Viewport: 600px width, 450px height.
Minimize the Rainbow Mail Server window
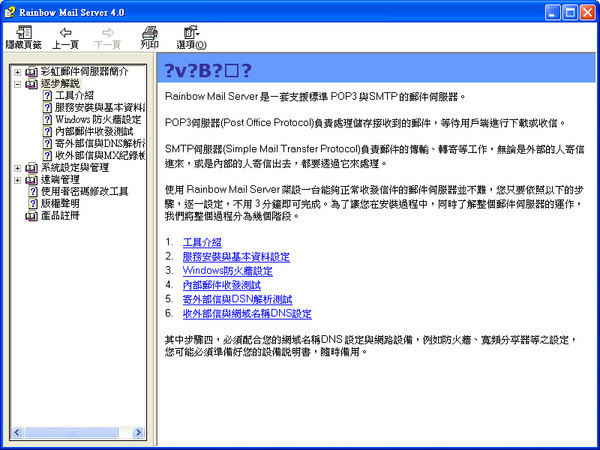pyautogui.click(x=552, y=13)
